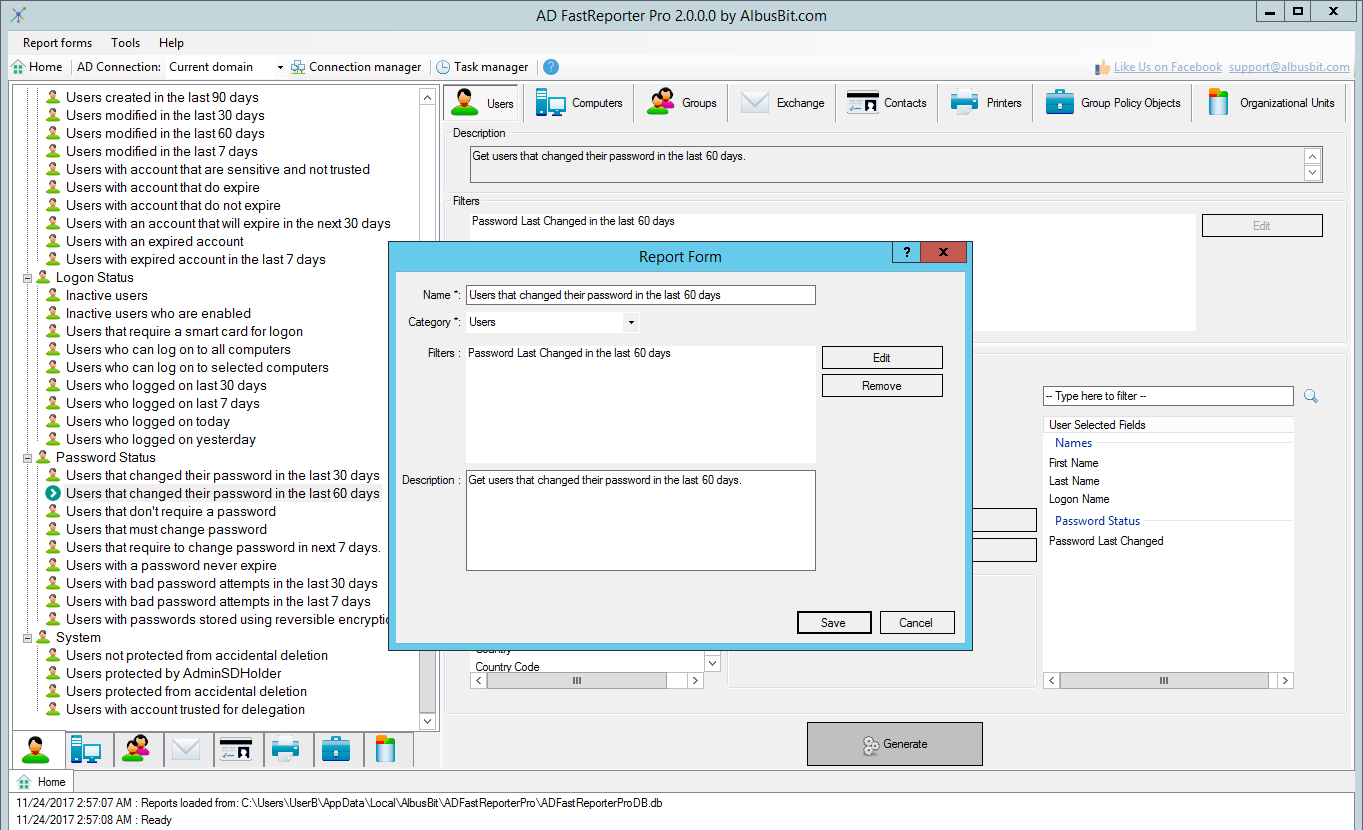Select the Printers icon tab under the report tree
The width and height of the screenshot is (1363, 830).
[x=286, y=749]
